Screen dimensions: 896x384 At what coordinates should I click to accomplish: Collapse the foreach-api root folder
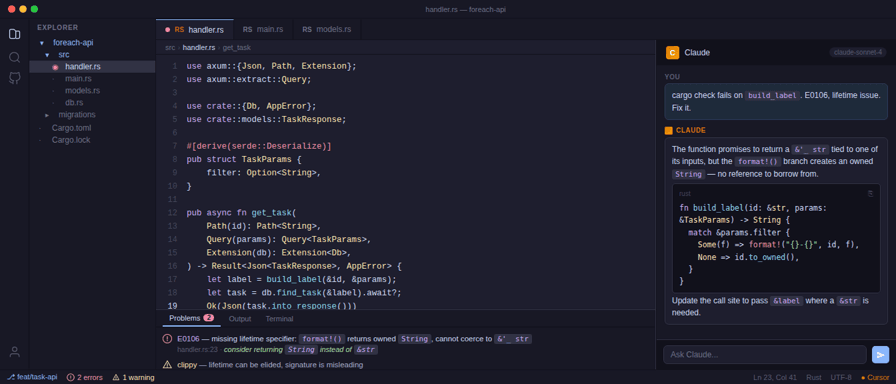[x=42, y=43]
